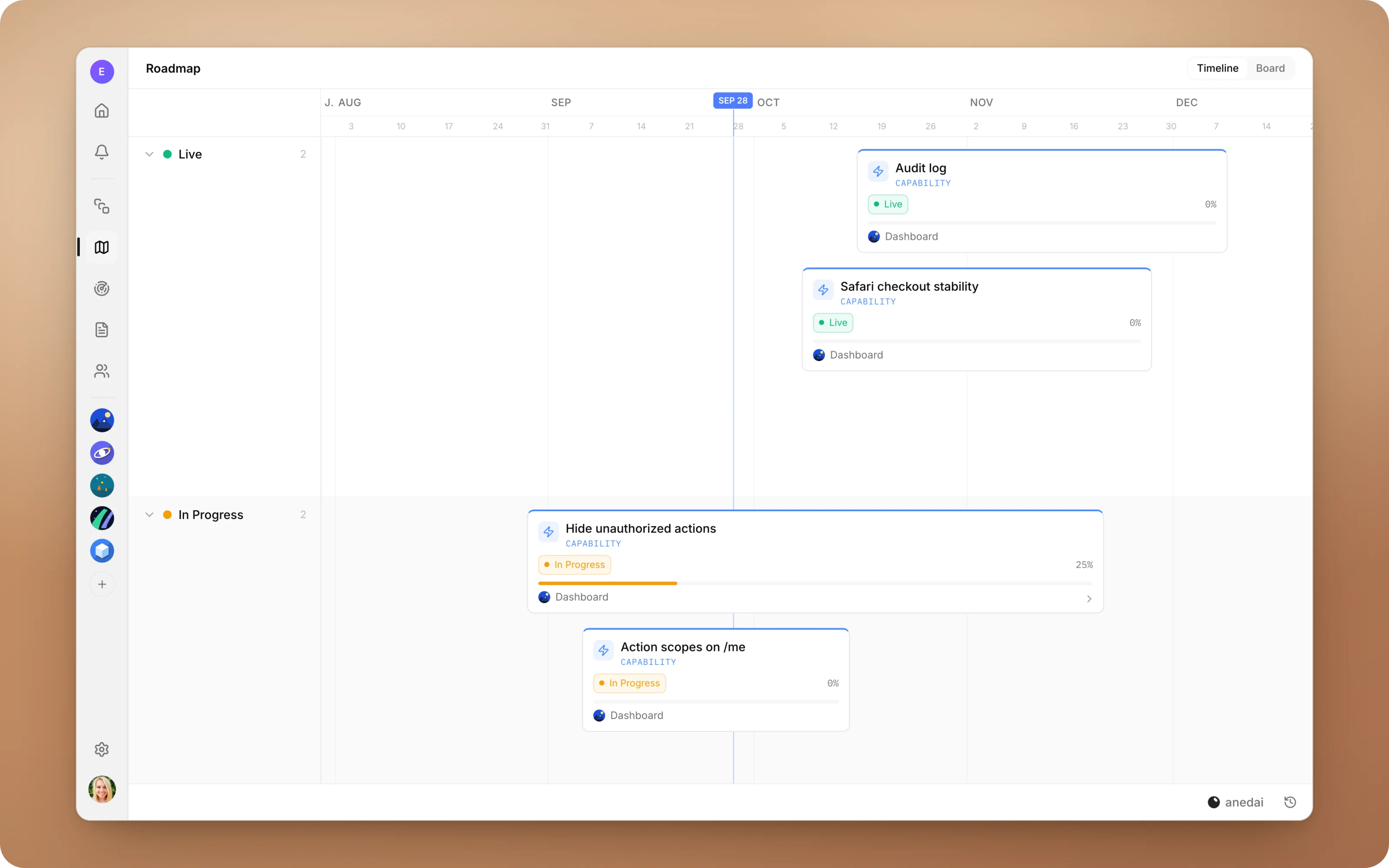Click Dashboard avatar on Safari checkout stability card
Screen dimensions: 1389x868
[x=819, y=355]
